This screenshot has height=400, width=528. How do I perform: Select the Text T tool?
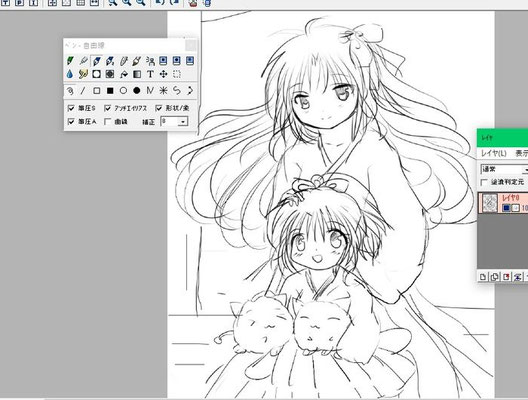coord(150,74)
